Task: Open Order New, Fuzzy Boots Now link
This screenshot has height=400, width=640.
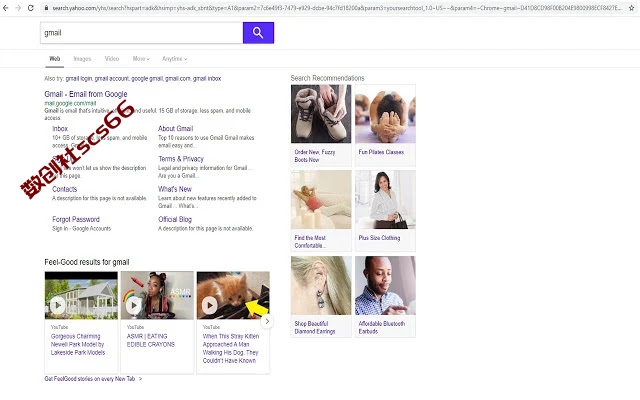Action: [315, 156]
